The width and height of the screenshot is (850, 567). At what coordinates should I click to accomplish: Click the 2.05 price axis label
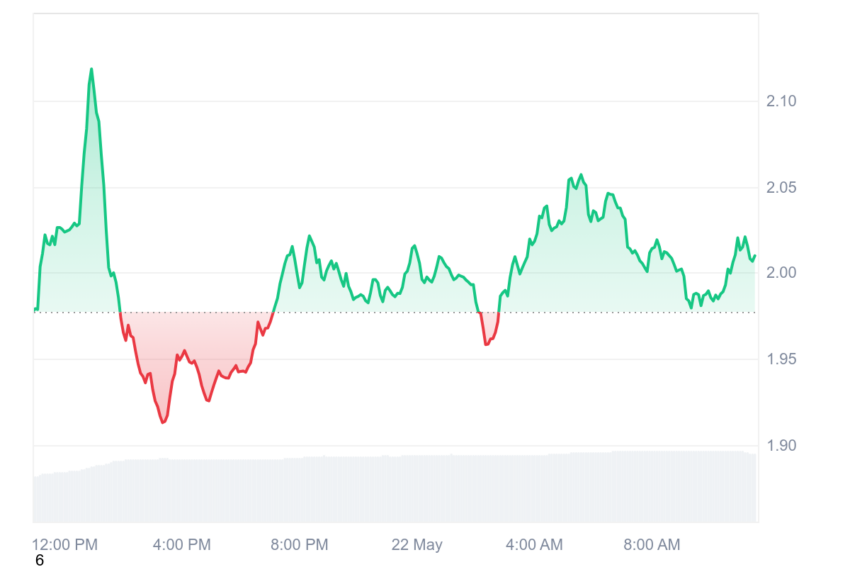781,188
